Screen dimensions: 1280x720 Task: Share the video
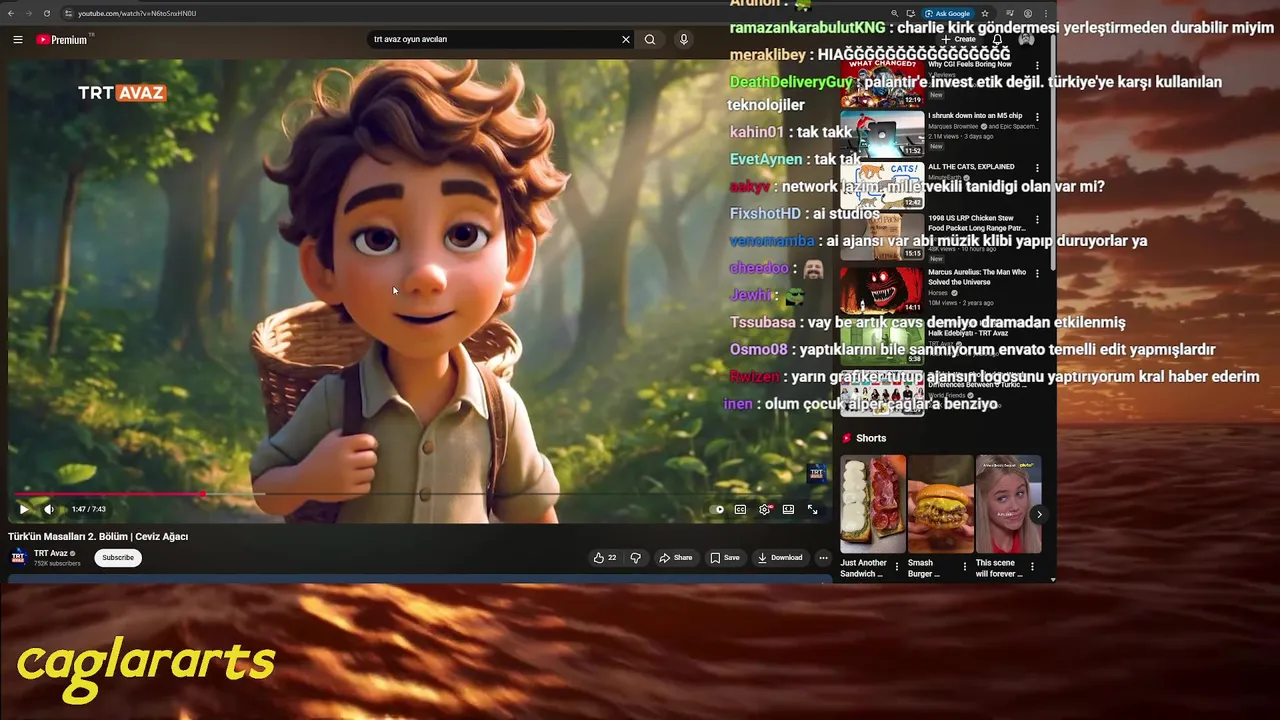[675, 558]
